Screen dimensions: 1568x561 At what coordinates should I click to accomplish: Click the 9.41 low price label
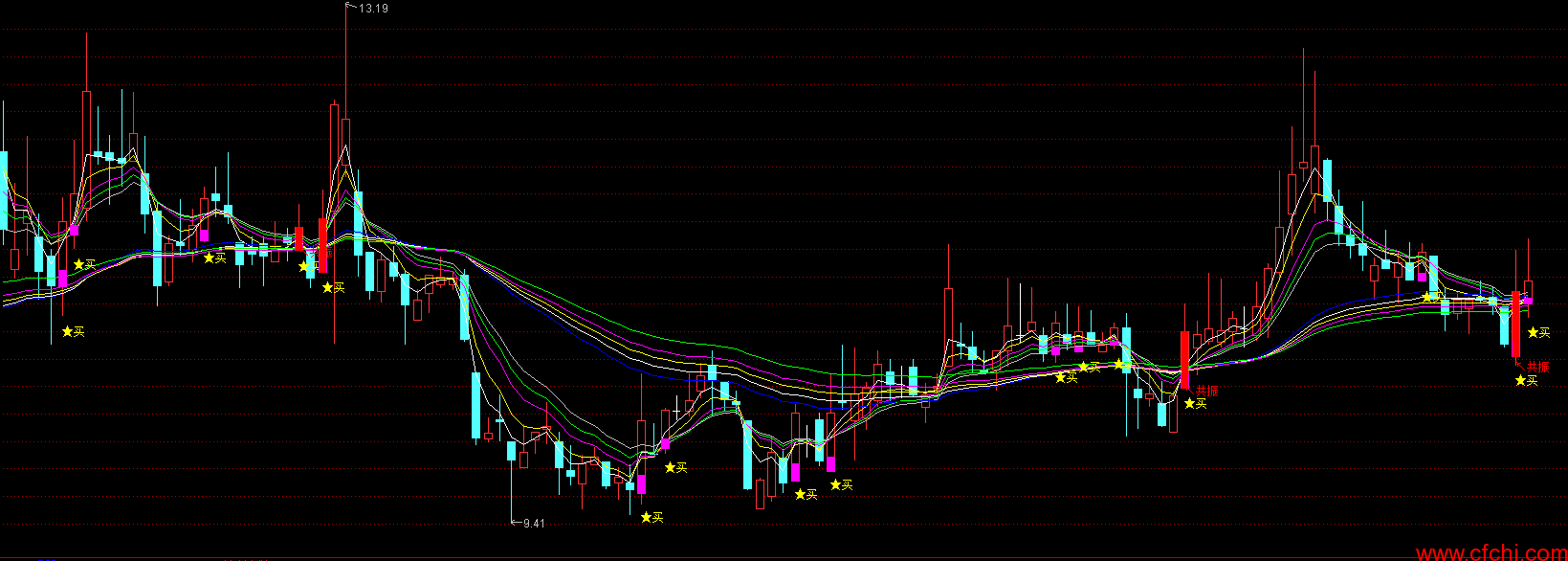pos(534,524)
